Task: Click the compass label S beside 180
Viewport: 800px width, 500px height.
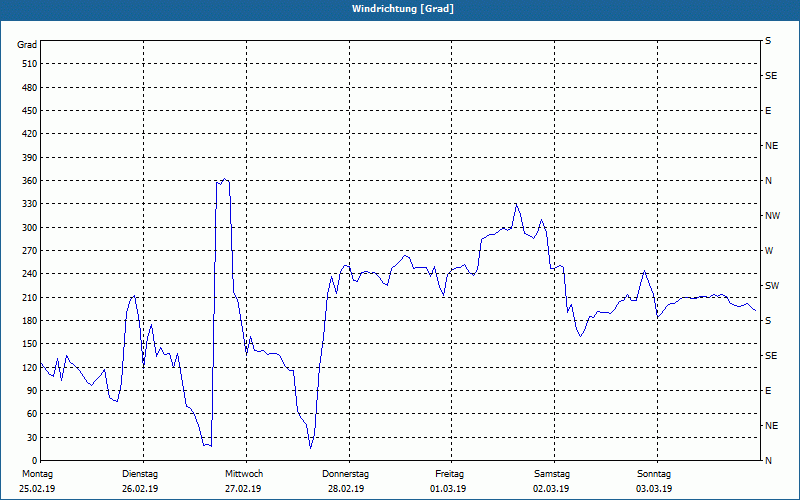Action: coord(768,321)
